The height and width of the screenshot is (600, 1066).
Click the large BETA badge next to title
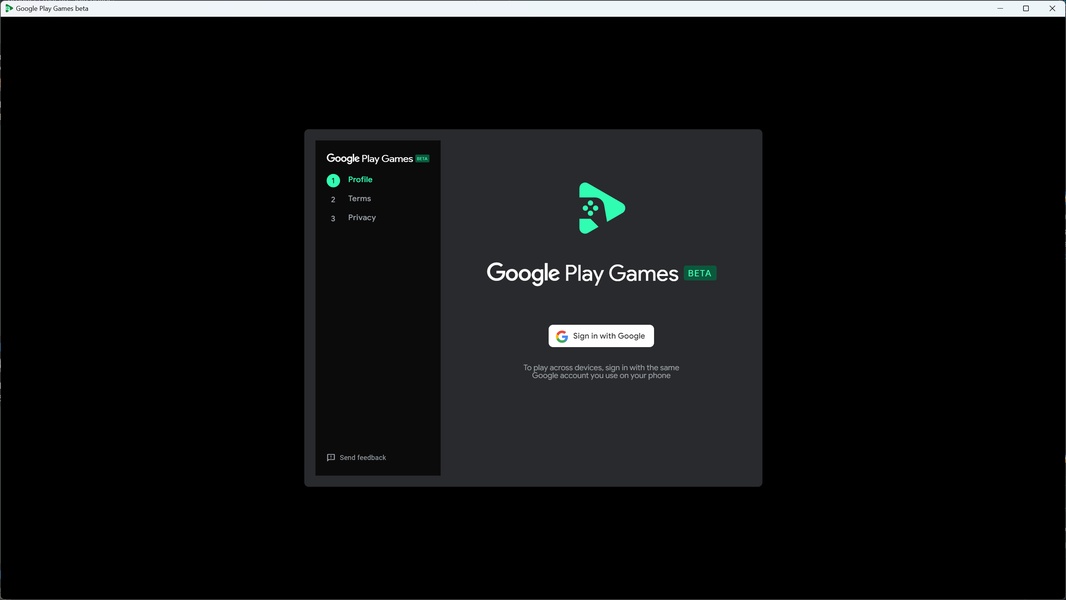coord(700,273)
